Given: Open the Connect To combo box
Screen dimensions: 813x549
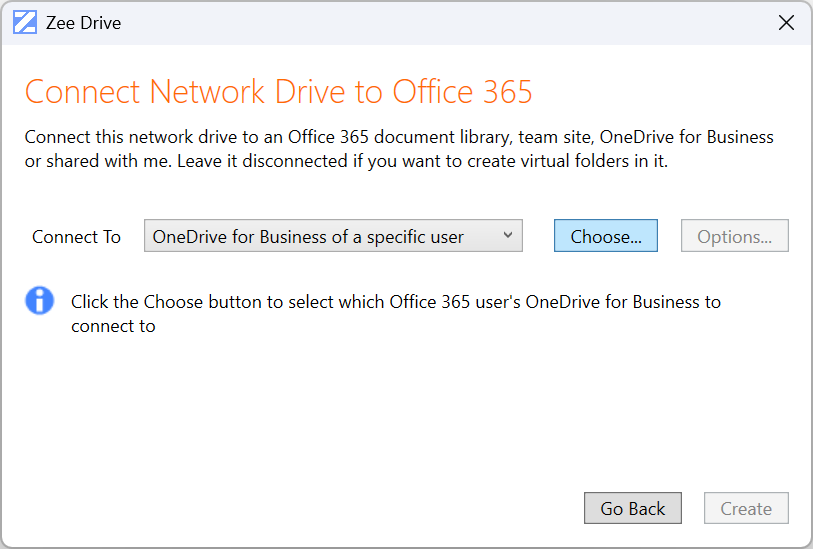Looking at the screenshot, I should pos(333,237).
